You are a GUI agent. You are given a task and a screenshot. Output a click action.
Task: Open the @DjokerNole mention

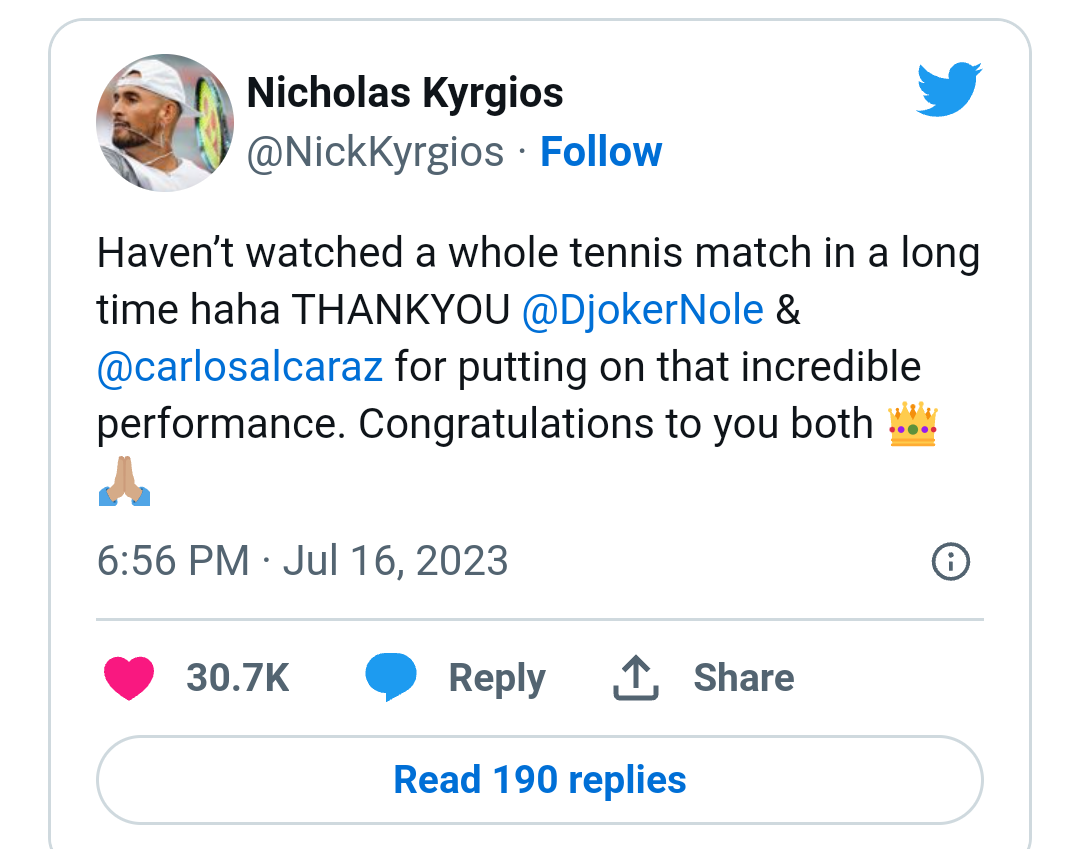pyautogui.click(x=642, y=310)
